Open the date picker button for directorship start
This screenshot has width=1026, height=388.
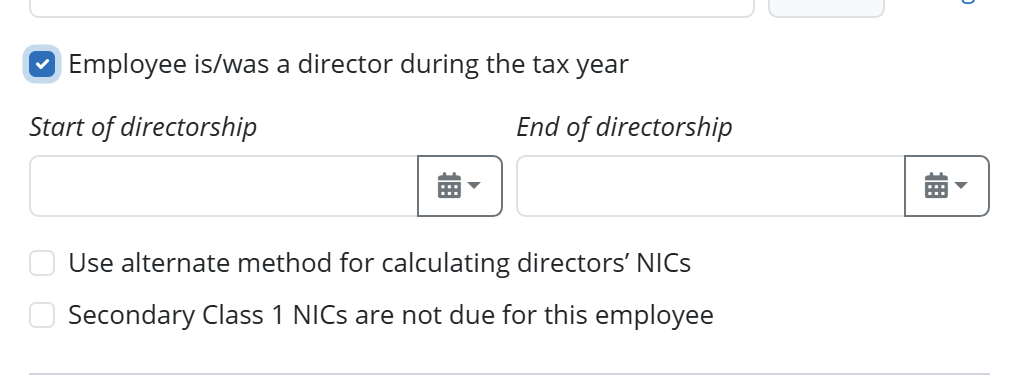pyautogui.click(x=460, y=186)
